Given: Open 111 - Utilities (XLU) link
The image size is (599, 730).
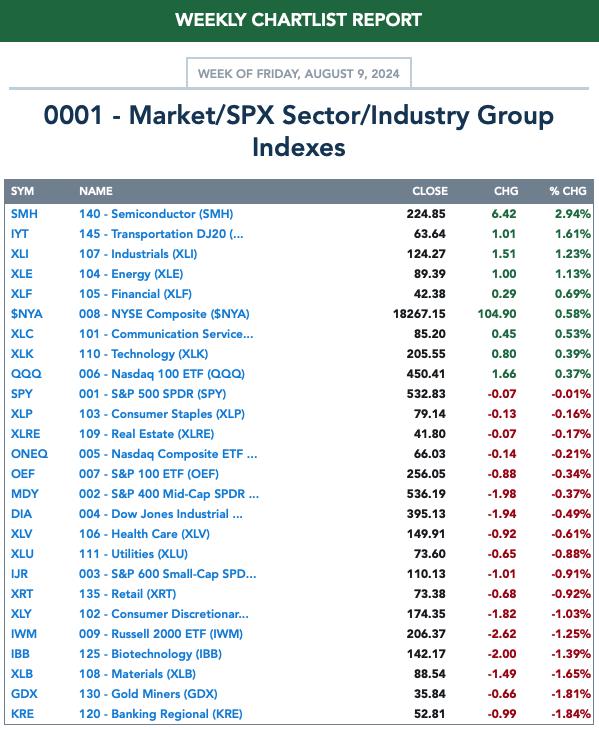Looking at the screenshot, I should [133, 554].
